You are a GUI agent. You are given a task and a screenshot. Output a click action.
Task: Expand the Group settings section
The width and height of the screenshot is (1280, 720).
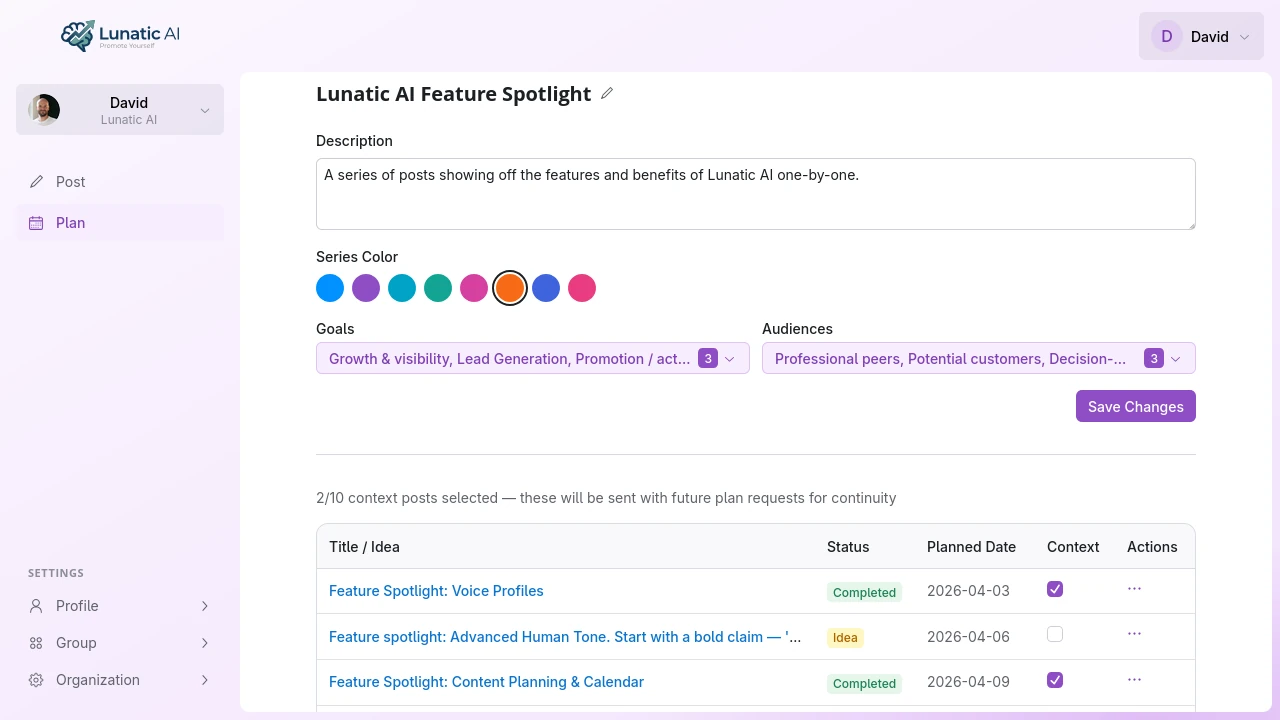[120, 643]
